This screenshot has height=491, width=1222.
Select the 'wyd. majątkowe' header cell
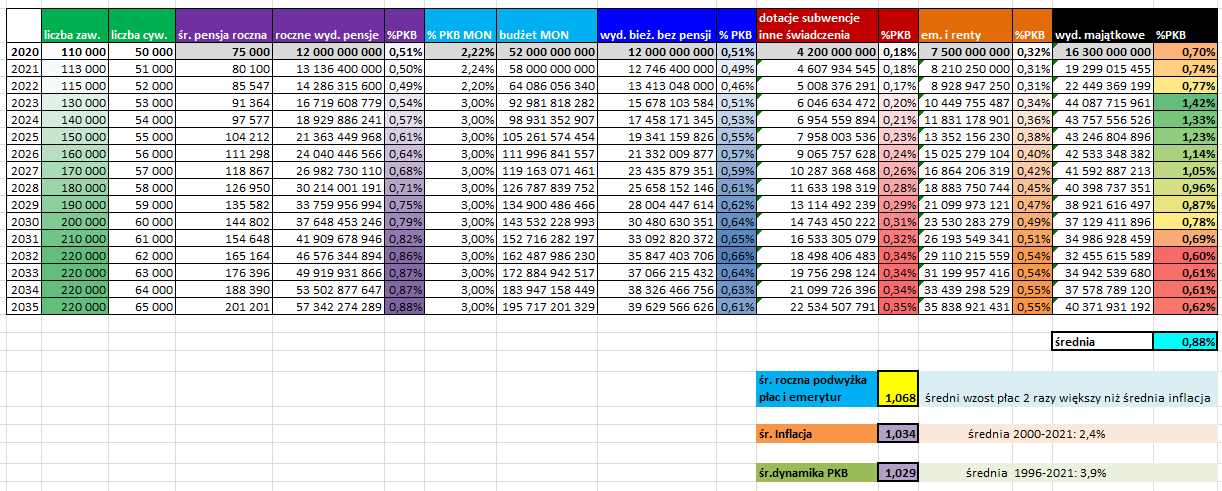tap(1102, 26)
